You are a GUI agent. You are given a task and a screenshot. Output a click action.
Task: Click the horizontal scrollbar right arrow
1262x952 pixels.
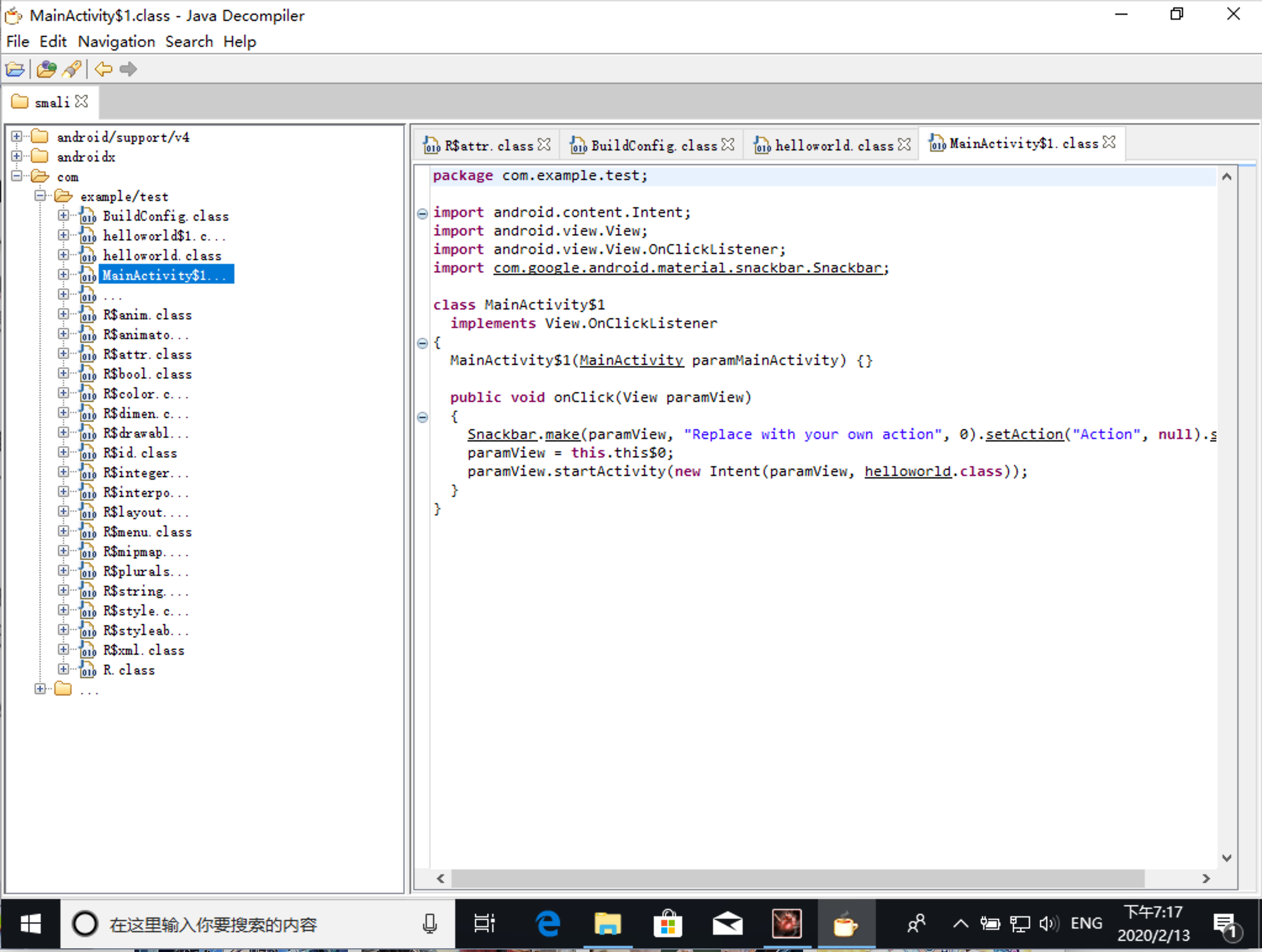pyautogui.click(x=1206, y=879)
